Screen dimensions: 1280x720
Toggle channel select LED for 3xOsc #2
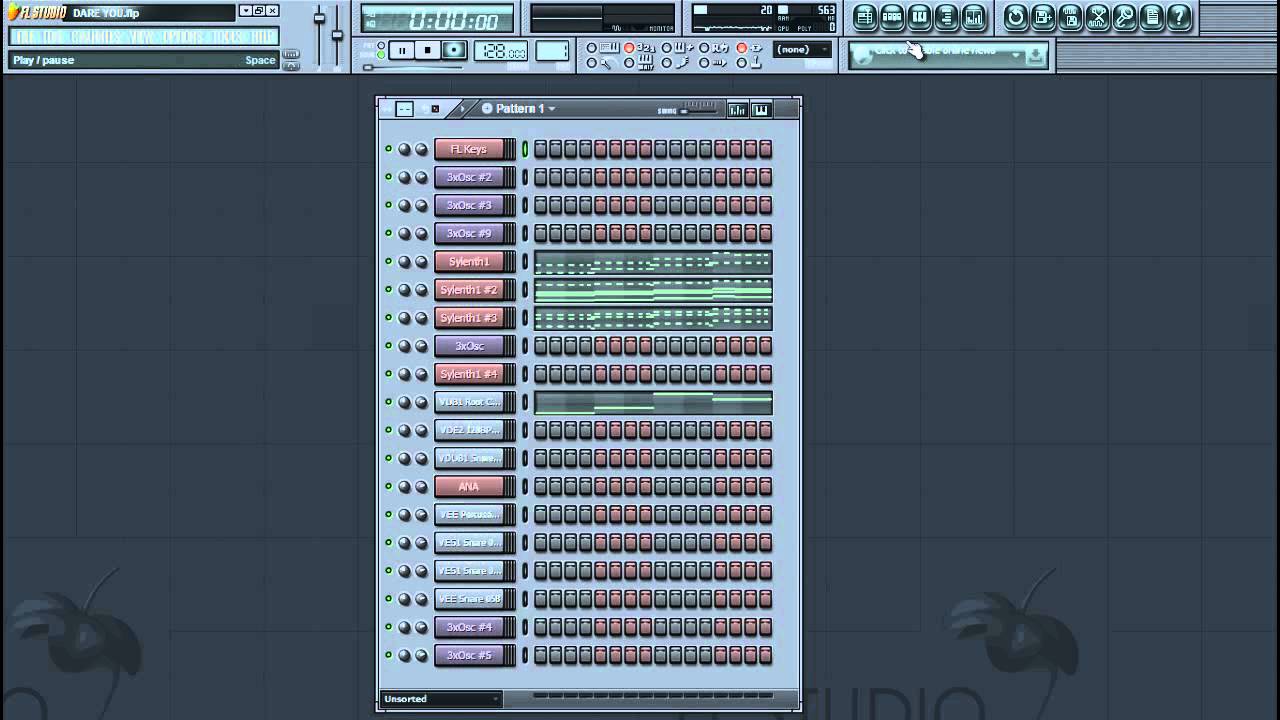point(525,177)
